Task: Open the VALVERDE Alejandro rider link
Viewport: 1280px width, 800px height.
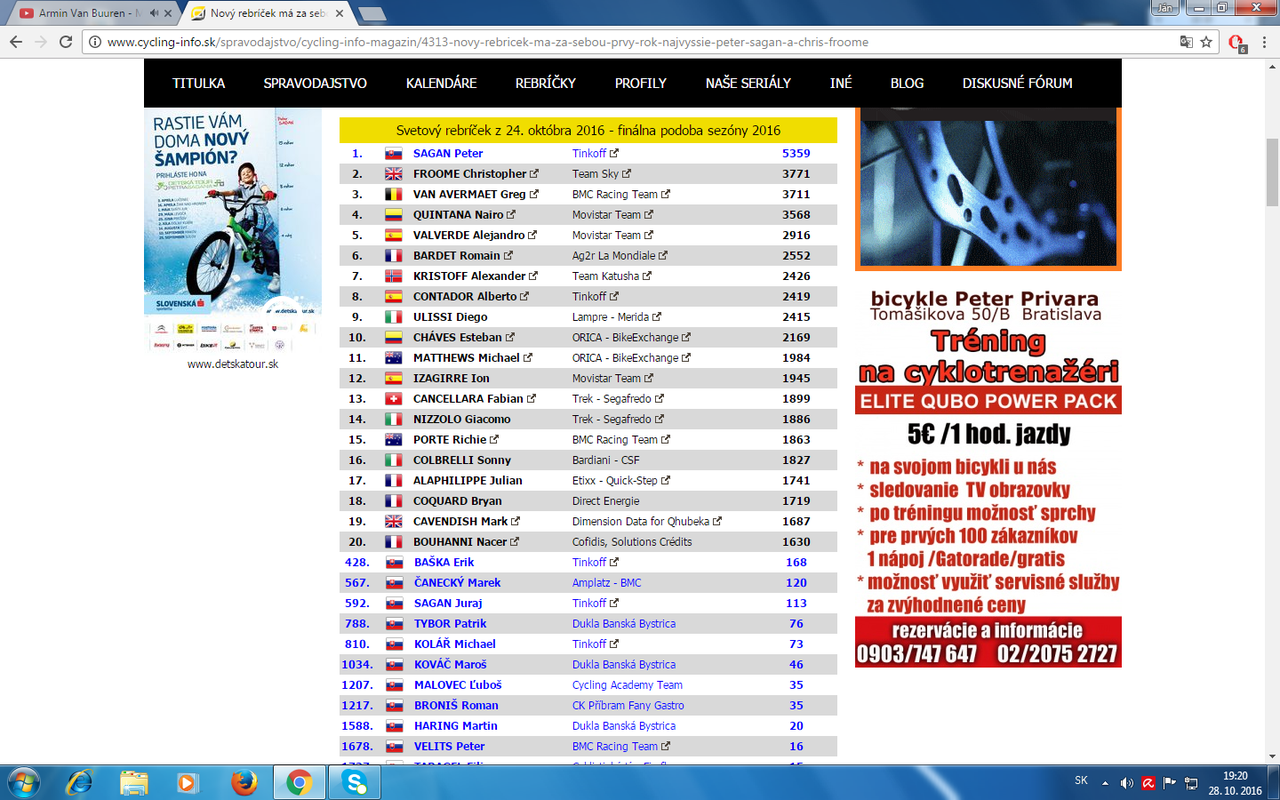Action: (469, 235)
